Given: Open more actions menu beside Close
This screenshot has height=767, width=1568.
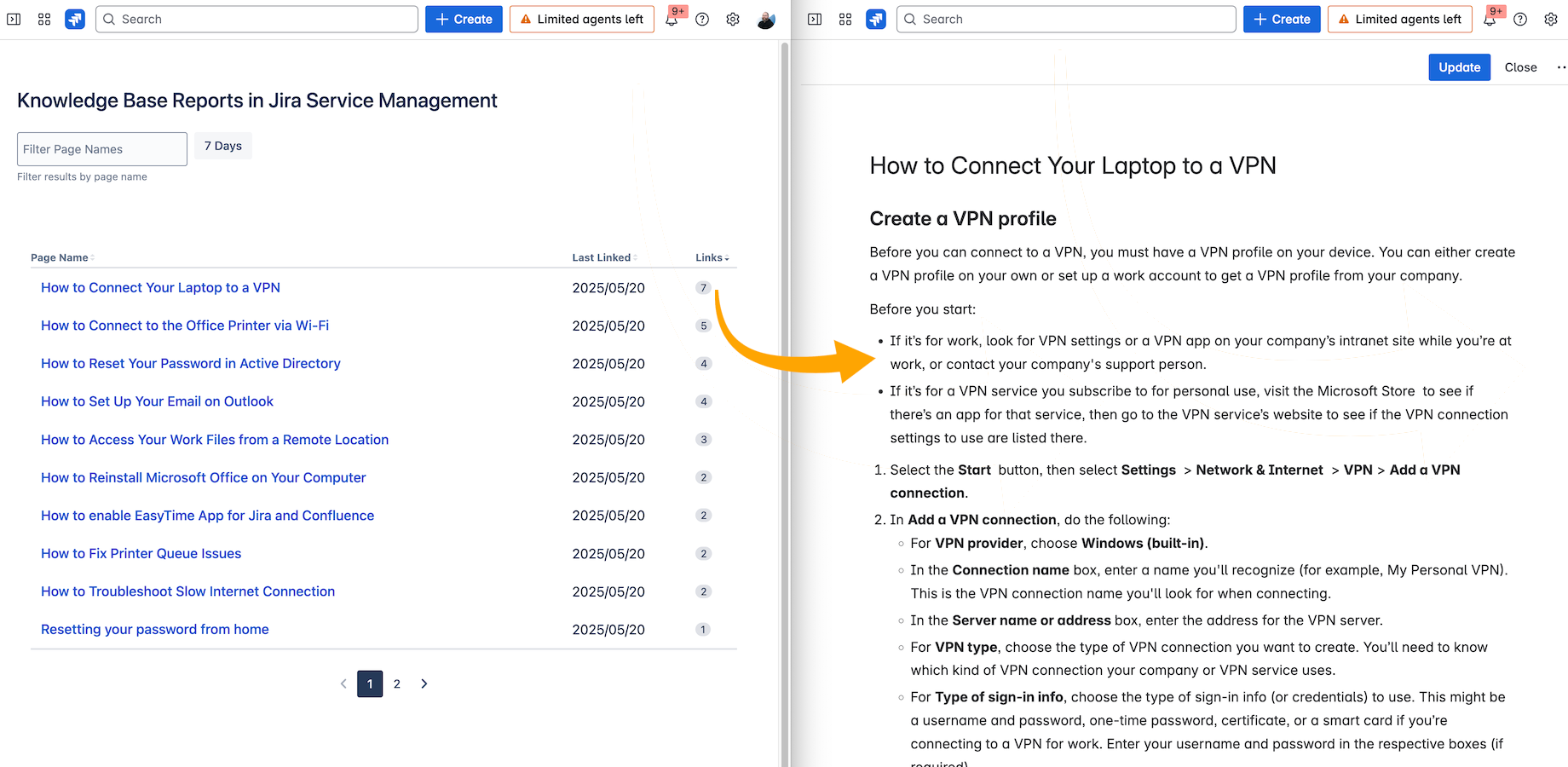Looking at the screenshot, I should [x=1560, y=67].
